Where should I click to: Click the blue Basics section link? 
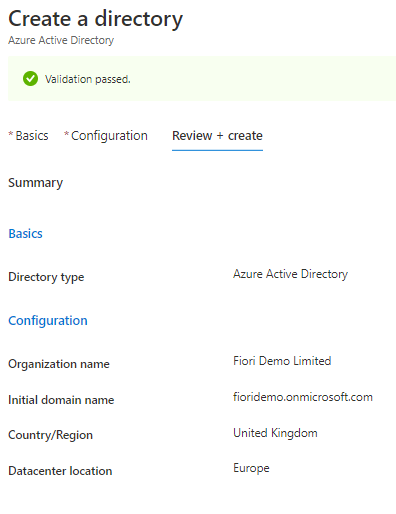coord(25,234)
